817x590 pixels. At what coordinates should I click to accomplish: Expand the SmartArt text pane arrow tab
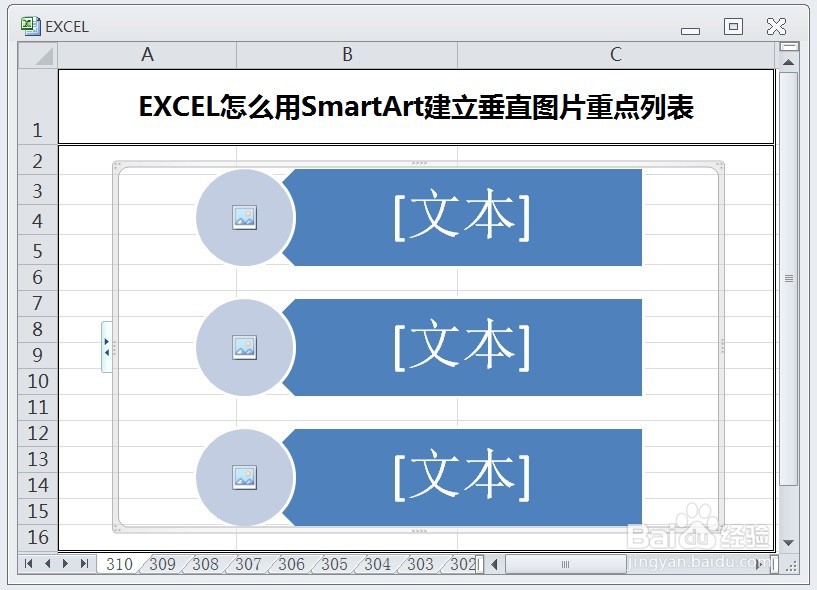click(106, 347)
